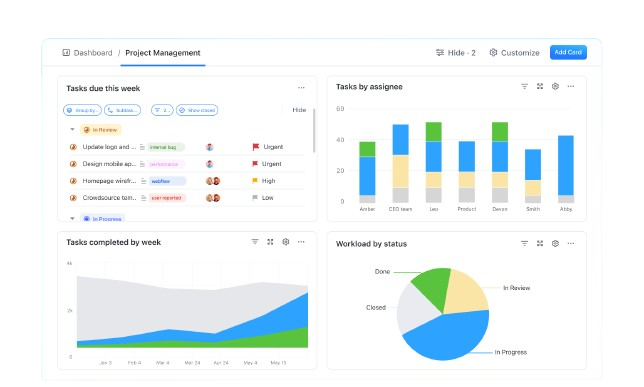
Task: Click status icon of Design mobile app task
Action: pyautogui.click(x=73, y=164)
